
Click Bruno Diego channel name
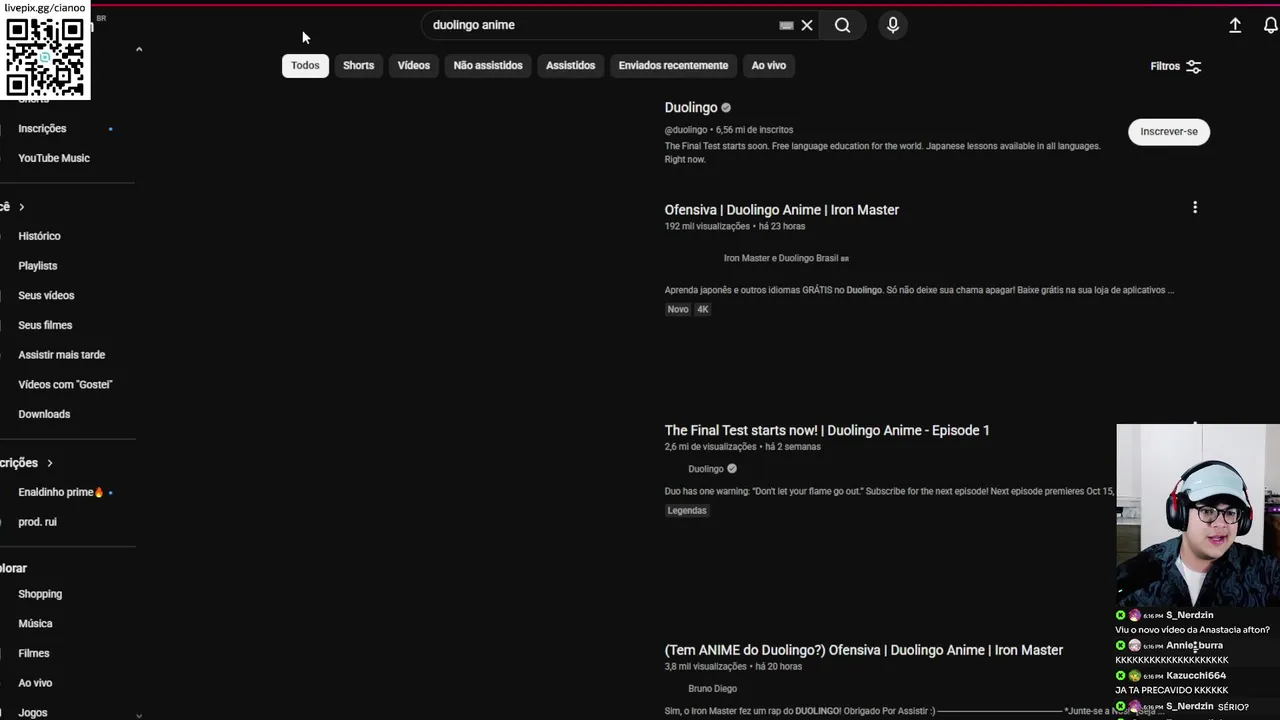(712, 689)
